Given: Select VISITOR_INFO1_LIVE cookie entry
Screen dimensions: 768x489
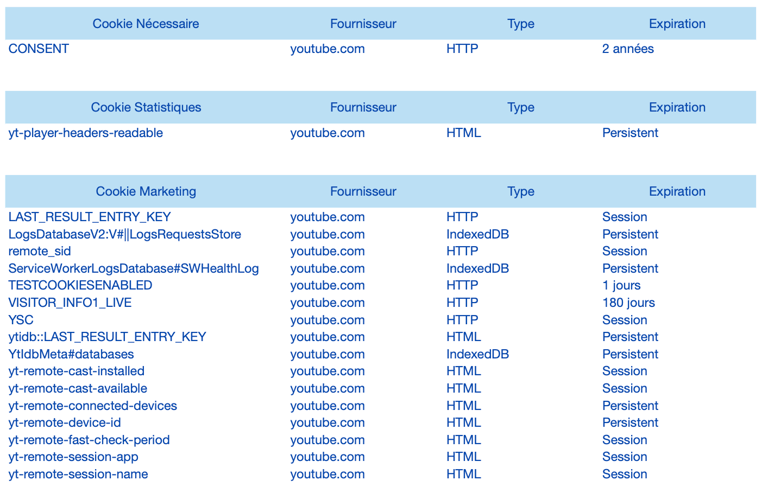Looking at the screenshot, I should pos(70,303).
